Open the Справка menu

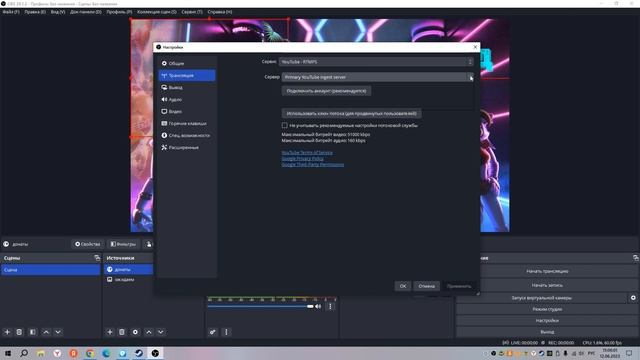[220, 12]
